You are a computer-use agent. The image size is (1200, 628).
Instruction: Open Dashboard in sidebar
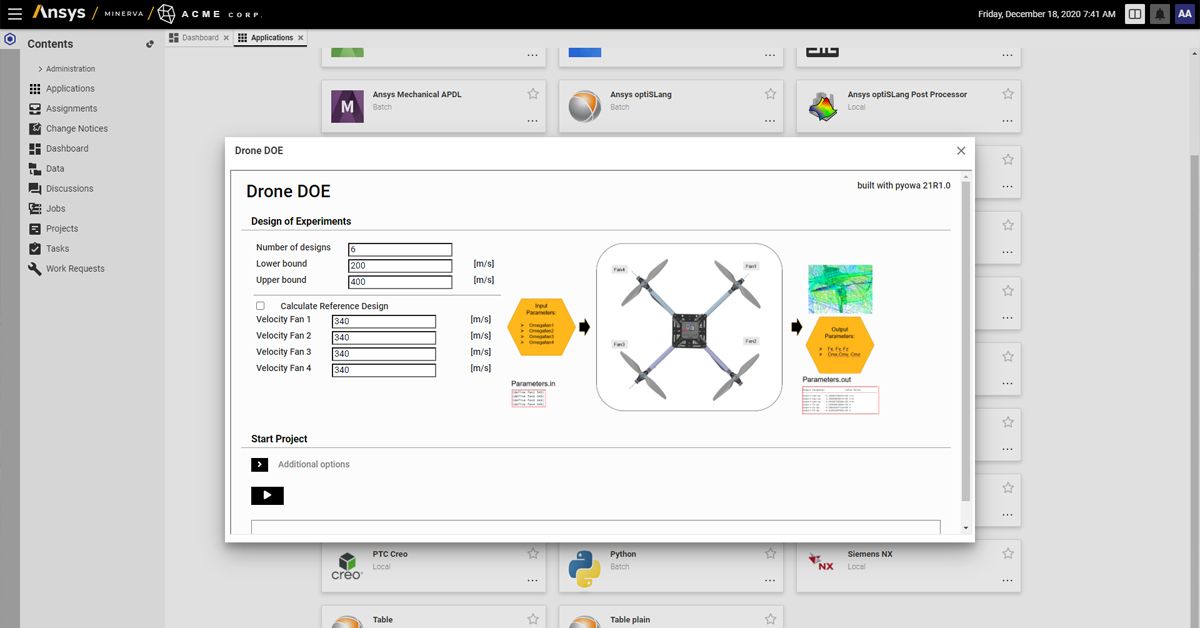pyautogui.click(x=67, y=149)
